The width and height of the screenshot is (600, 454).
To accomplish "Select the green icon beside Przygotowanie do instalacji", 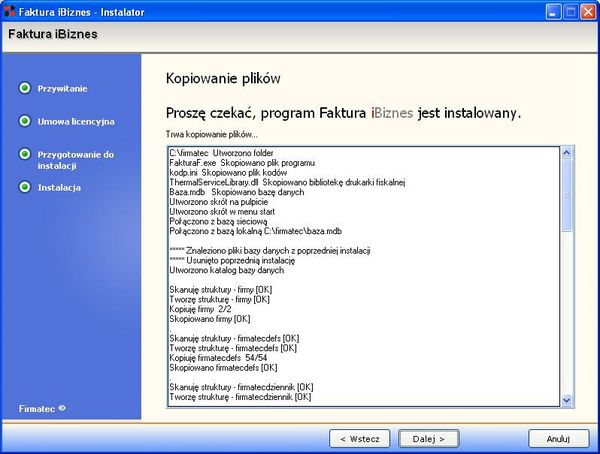I will (25, 154).
